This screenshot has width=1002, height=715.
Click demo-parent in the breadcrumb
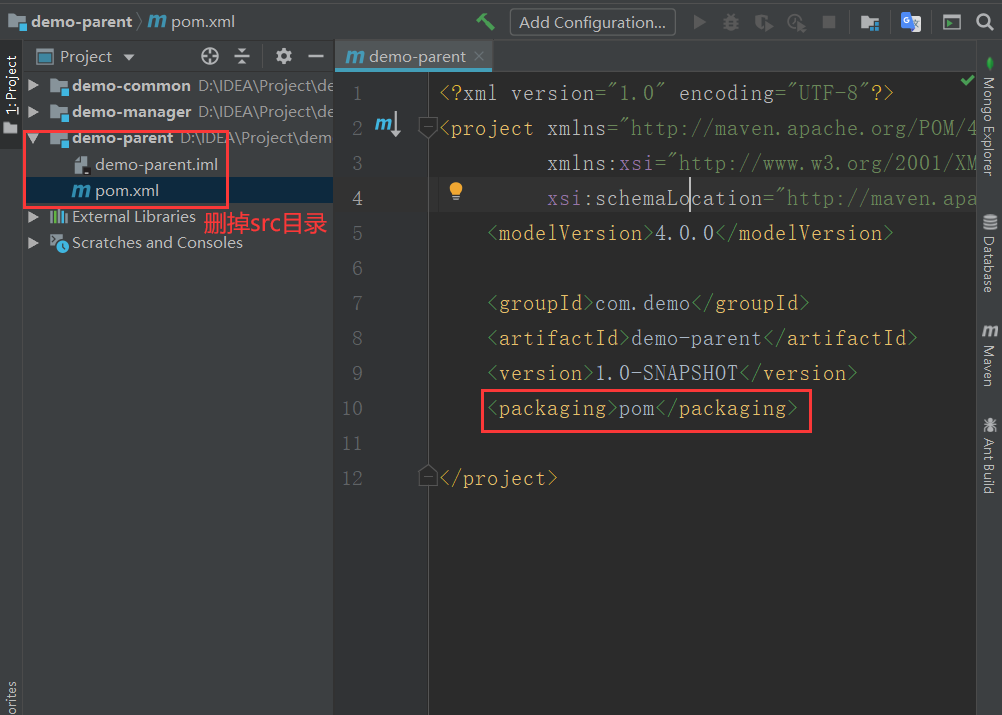click(x=81, y=22)
